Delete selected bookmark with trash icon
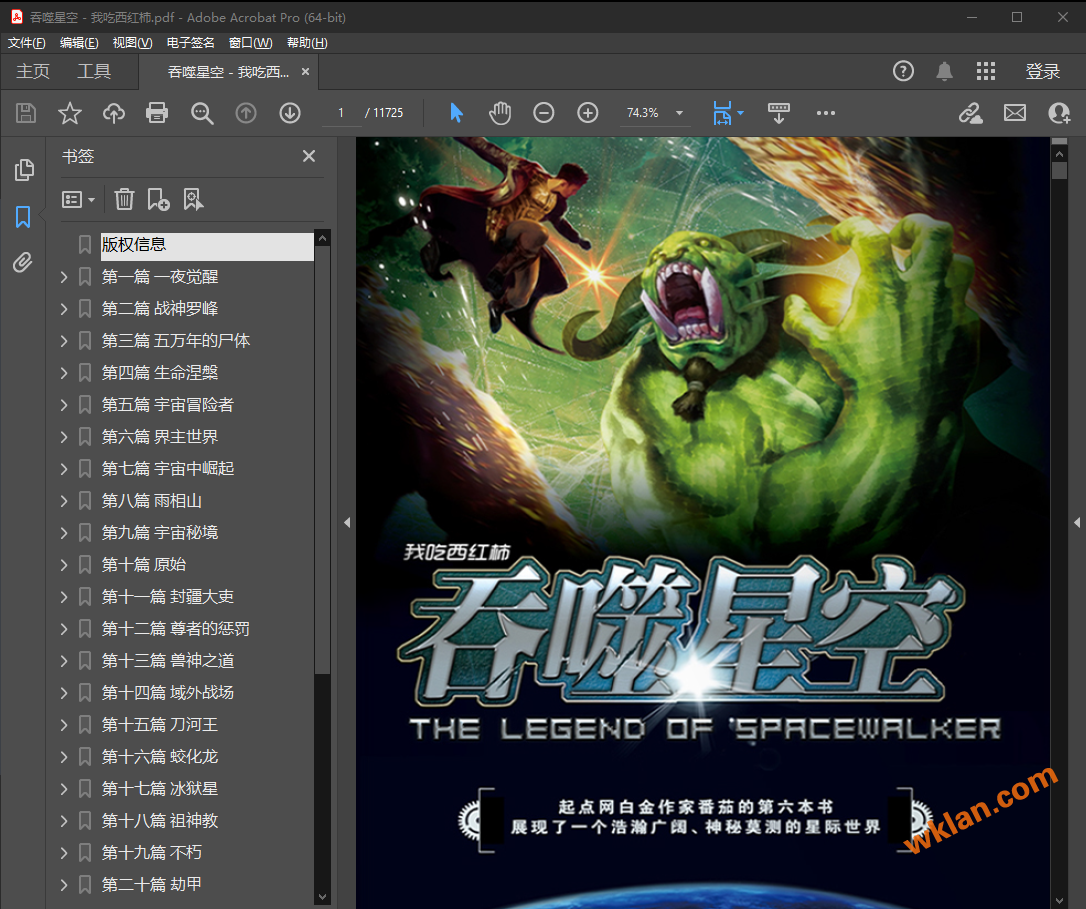The width and height of the screenshot is (1086, 909). [x=124, y=200]
